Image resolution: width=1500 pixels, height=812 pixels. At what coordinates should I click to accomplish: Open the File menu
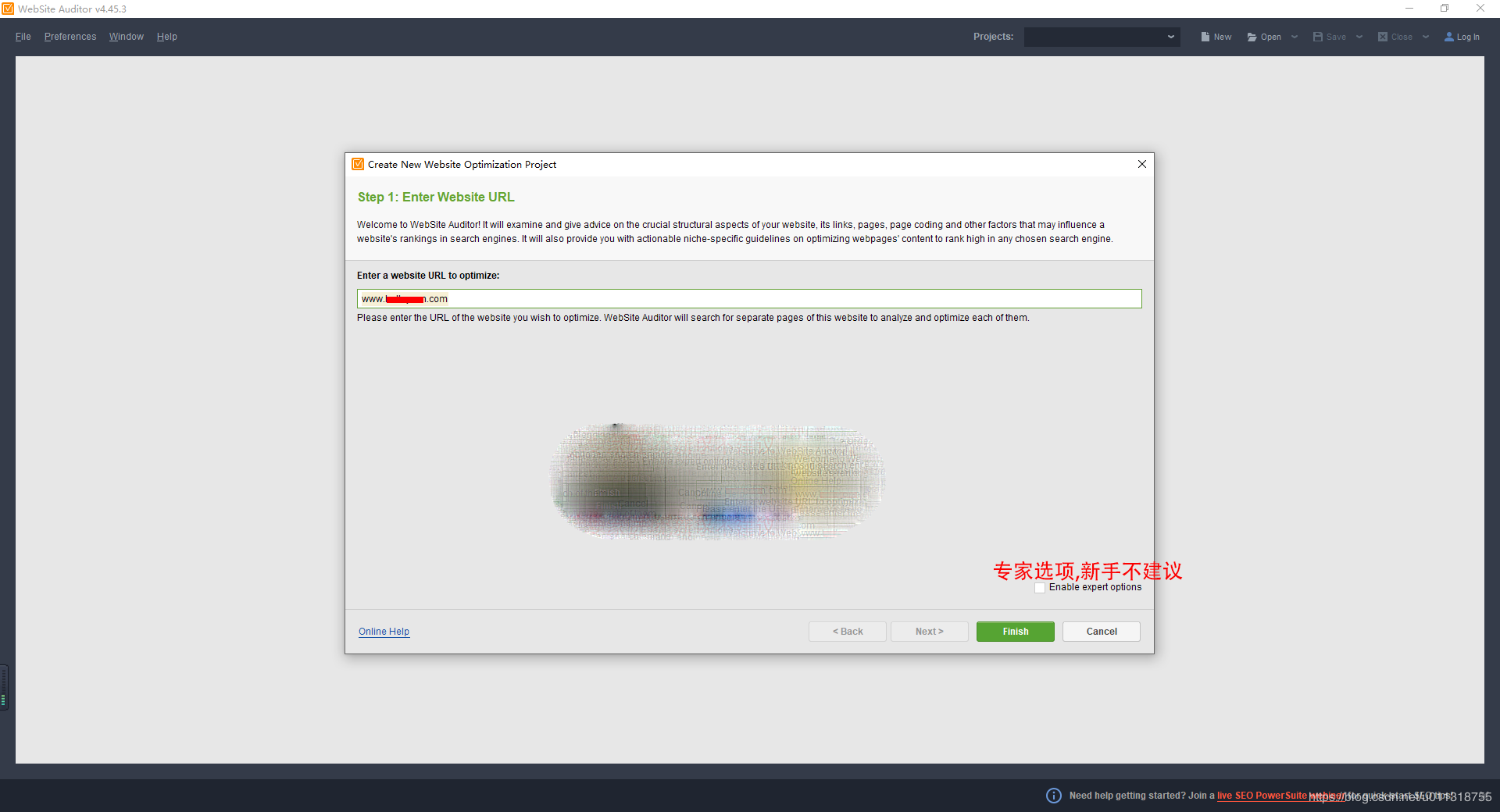click(23, 37)
